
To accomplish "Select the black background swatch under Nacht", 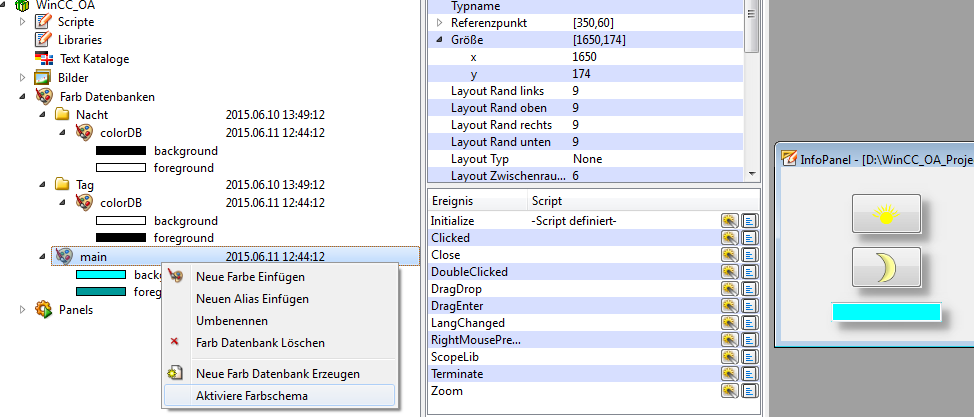I will pyautogui.click(x=121, y=150).
